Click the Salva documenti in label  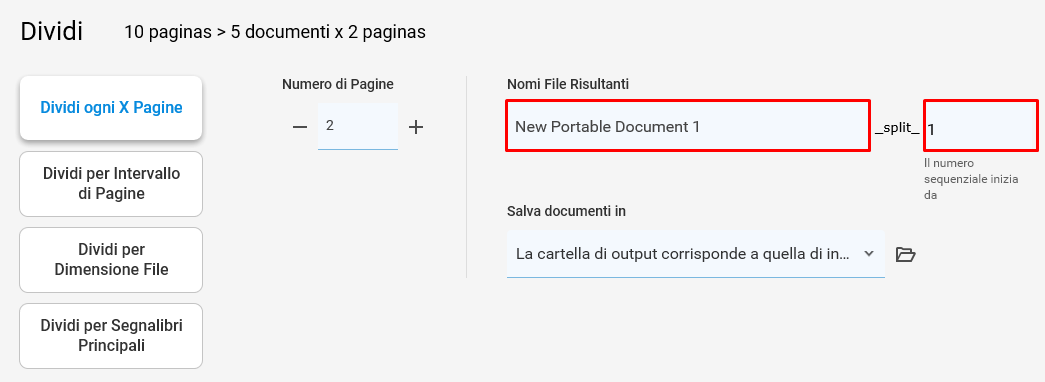(x=566, y=211)
